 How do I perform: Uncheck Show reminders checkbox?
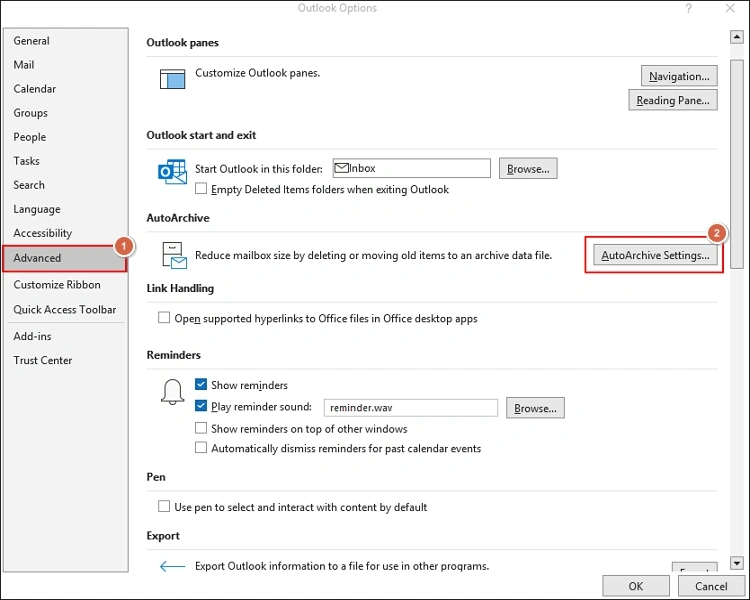(x=201, y=384)
